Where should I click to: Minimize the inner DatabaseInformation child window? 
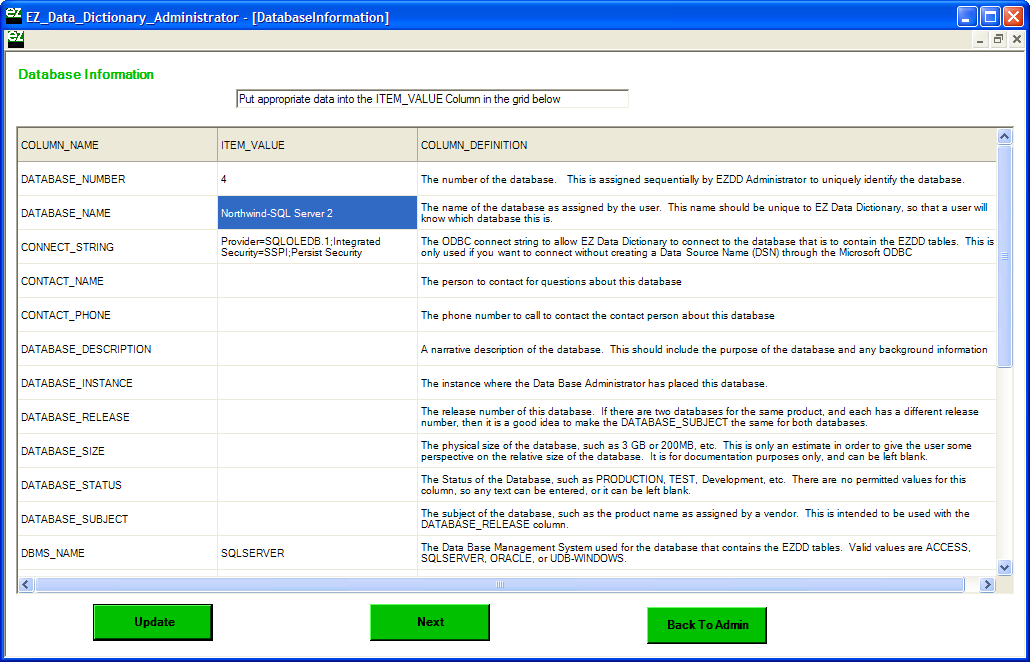tap(980, 39)
